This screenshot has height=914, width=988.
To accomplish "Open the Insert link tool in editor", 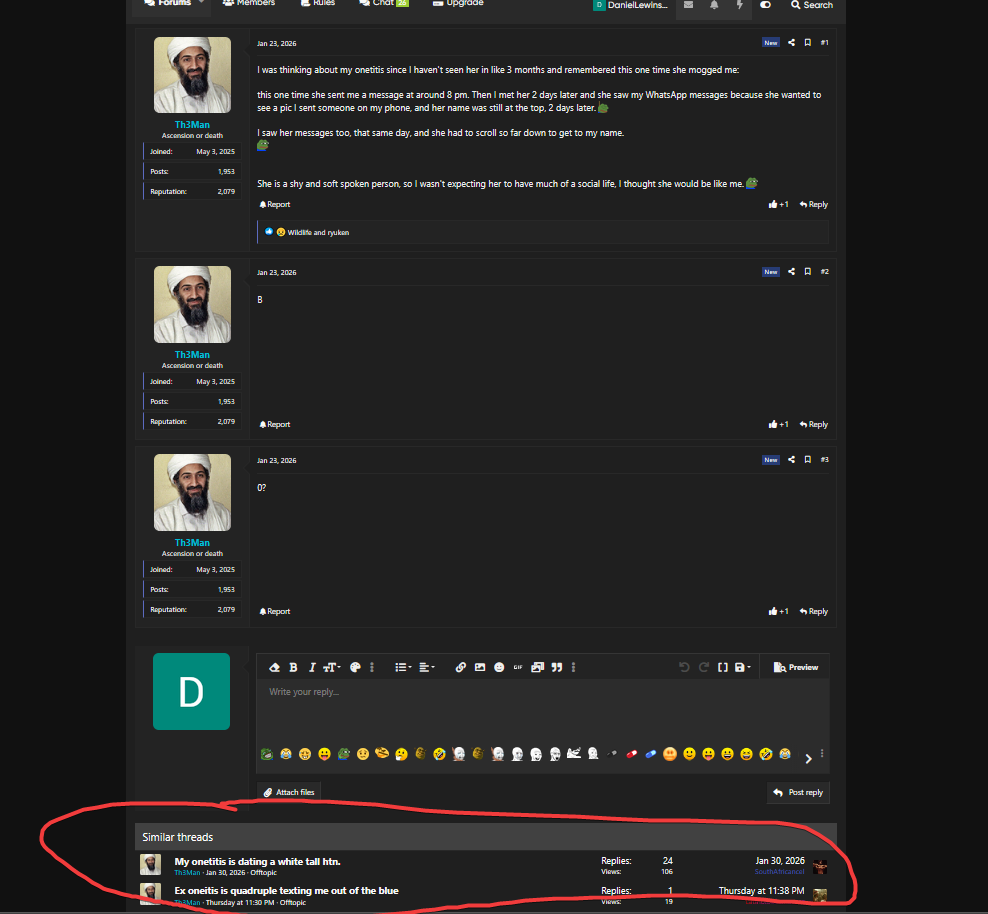I will pos(460,667).
